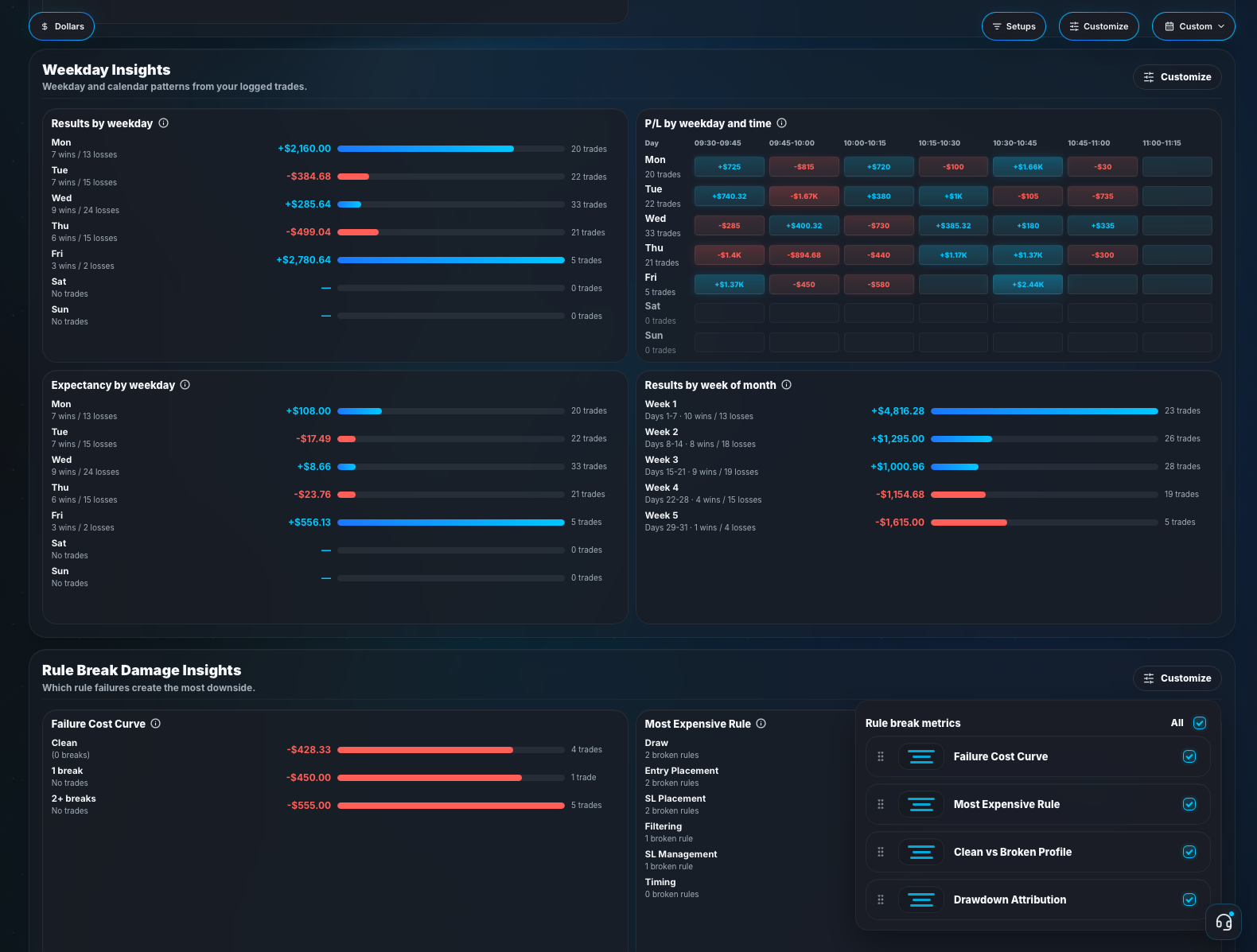Click the info icon beside Expectancy by weekday
The width and height of the screenshot is (1257, 952).
pyautogui.click(x=185, y=385)
